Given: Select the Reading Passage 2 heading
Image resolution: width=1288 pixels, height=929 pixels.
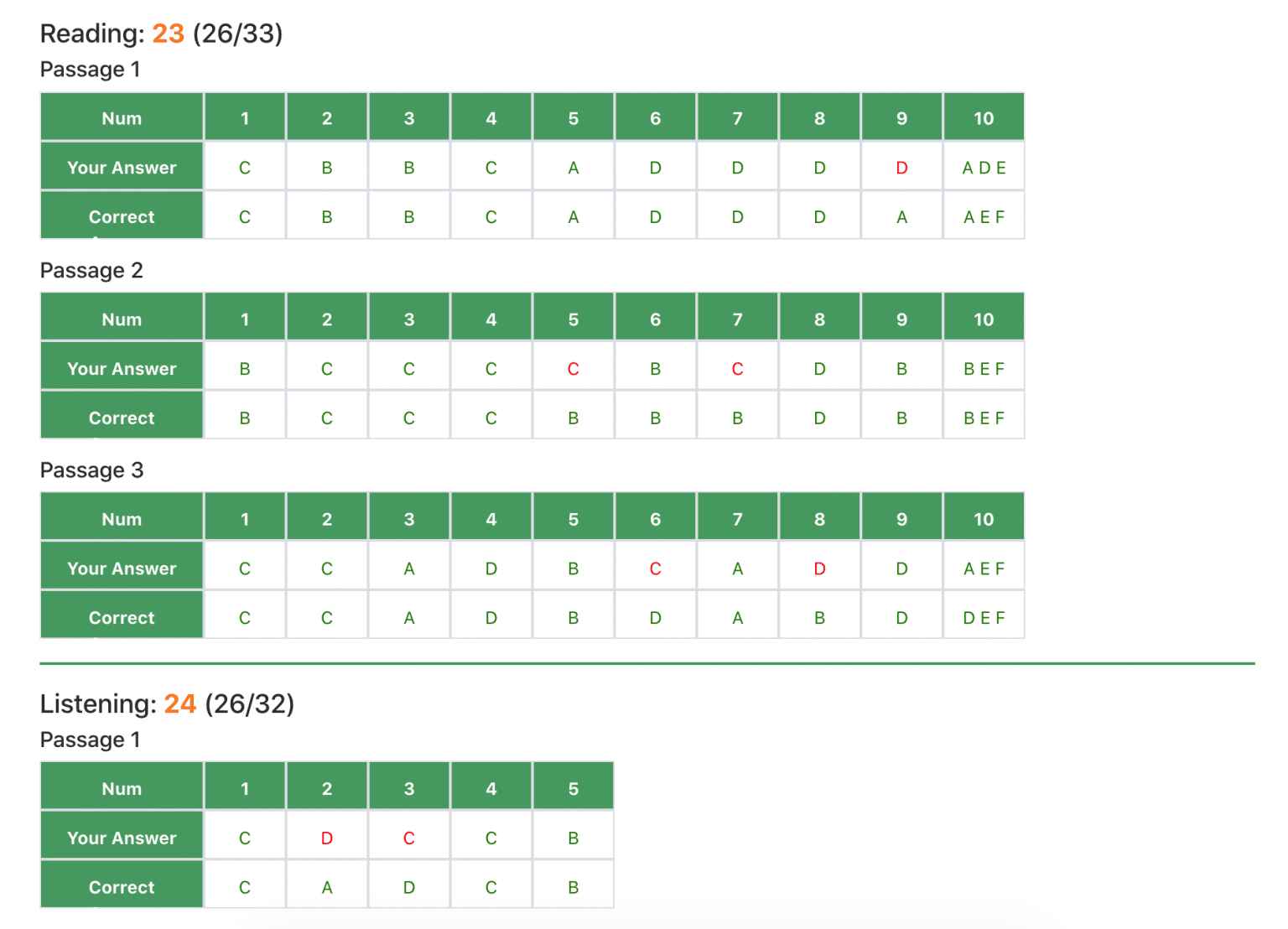Looking at the screenshot, I should (x=91, y=271).
